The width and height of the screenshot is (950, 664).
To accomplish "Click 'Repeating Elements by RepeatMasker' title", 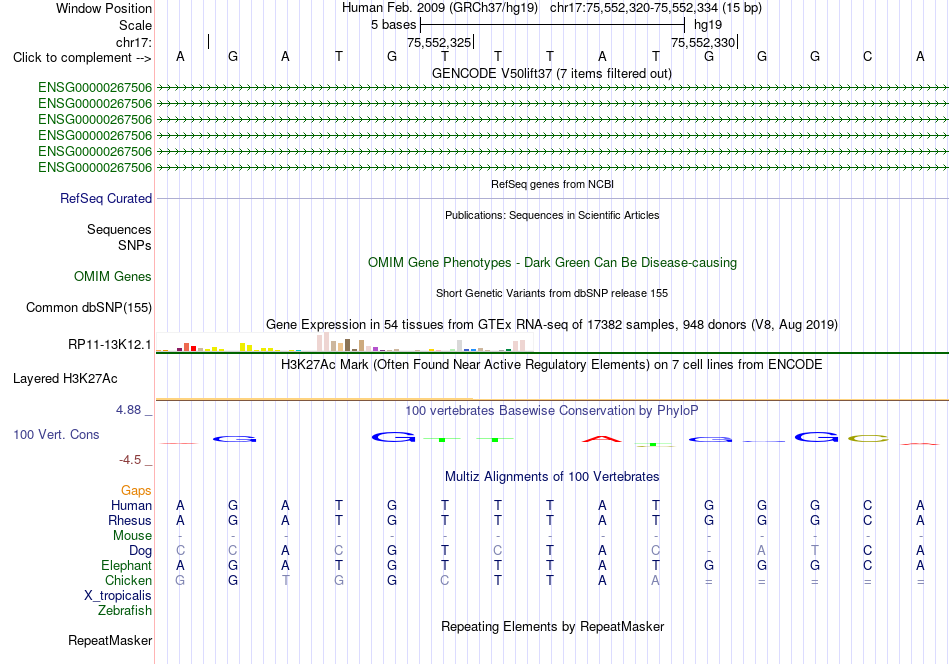I will 552,626.
